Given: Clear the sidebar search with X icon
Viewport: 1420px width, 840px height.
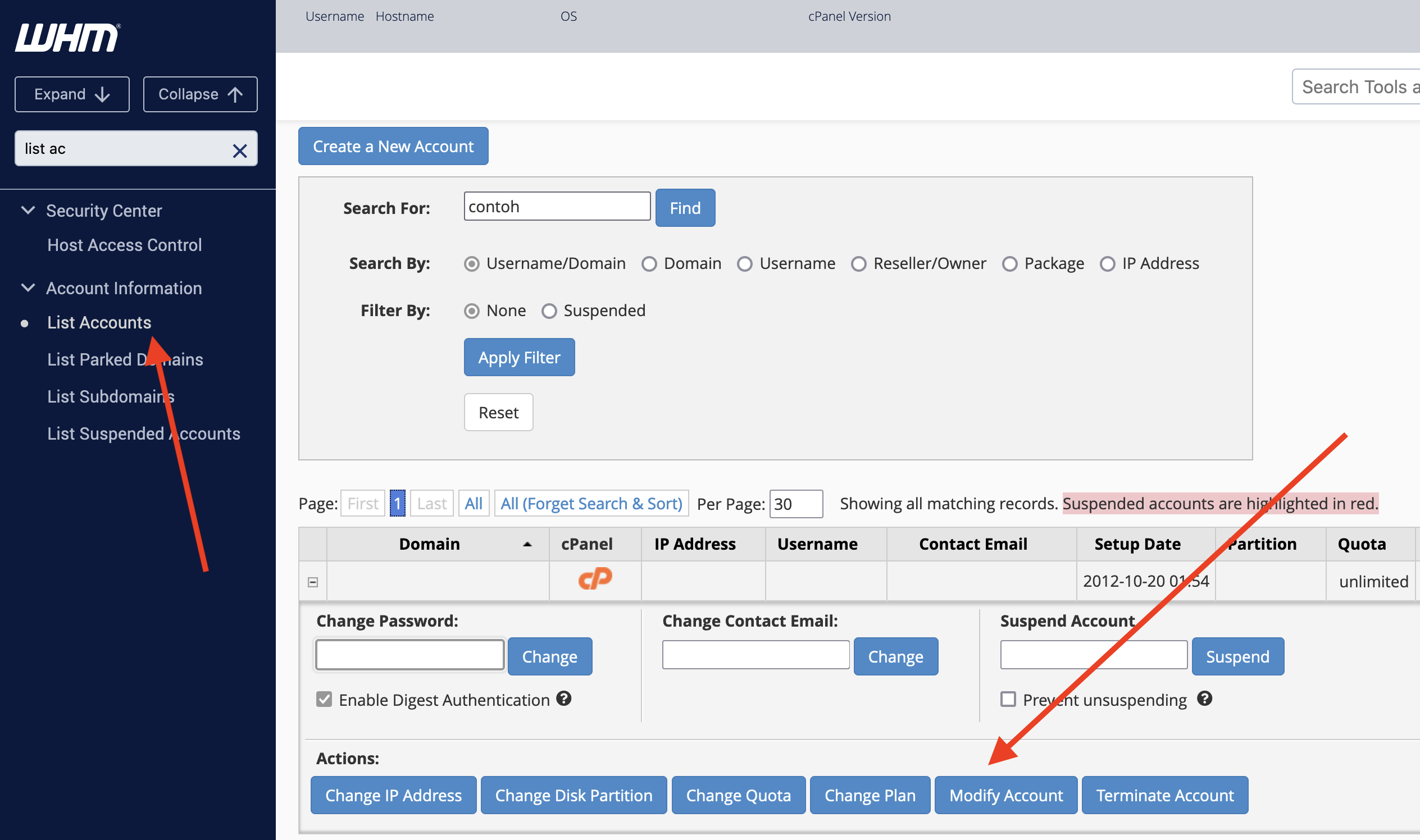Looking at the screenshot, I should tap(239, 150).
